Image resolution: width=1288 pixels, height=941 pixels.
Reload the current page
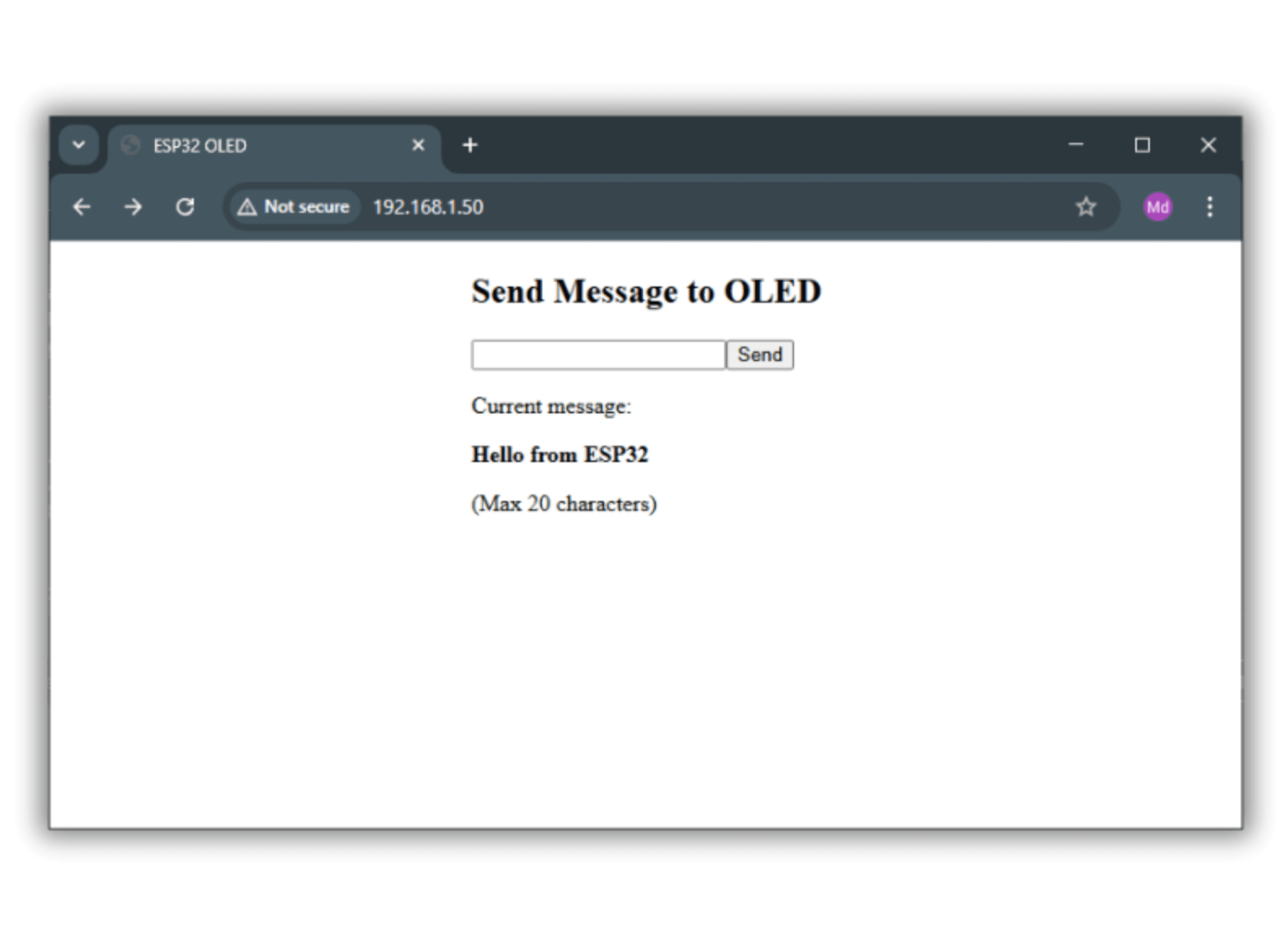pos(186,207)
